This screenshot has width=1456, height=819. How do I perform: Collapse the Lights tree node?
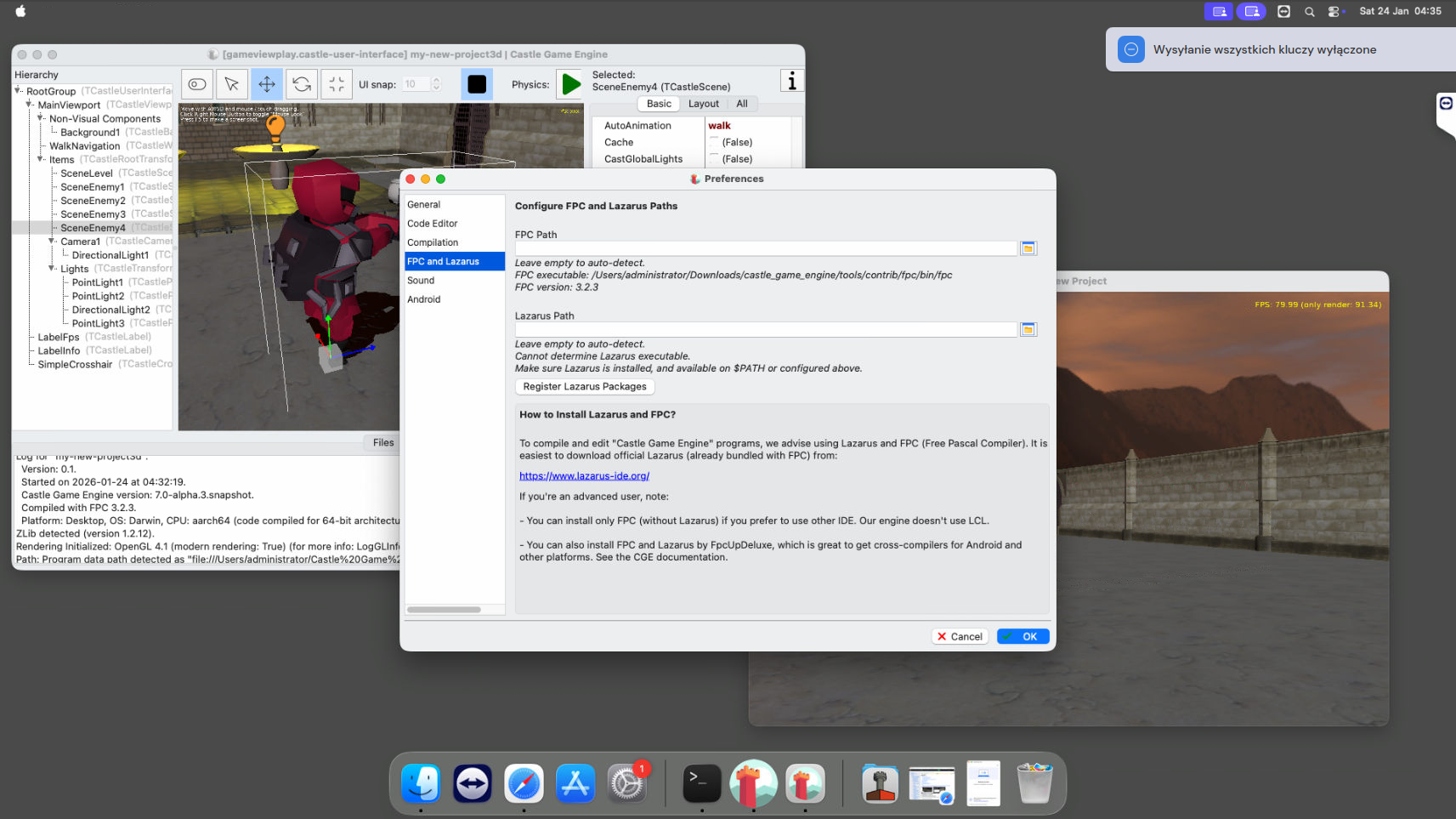coord(52,269)
